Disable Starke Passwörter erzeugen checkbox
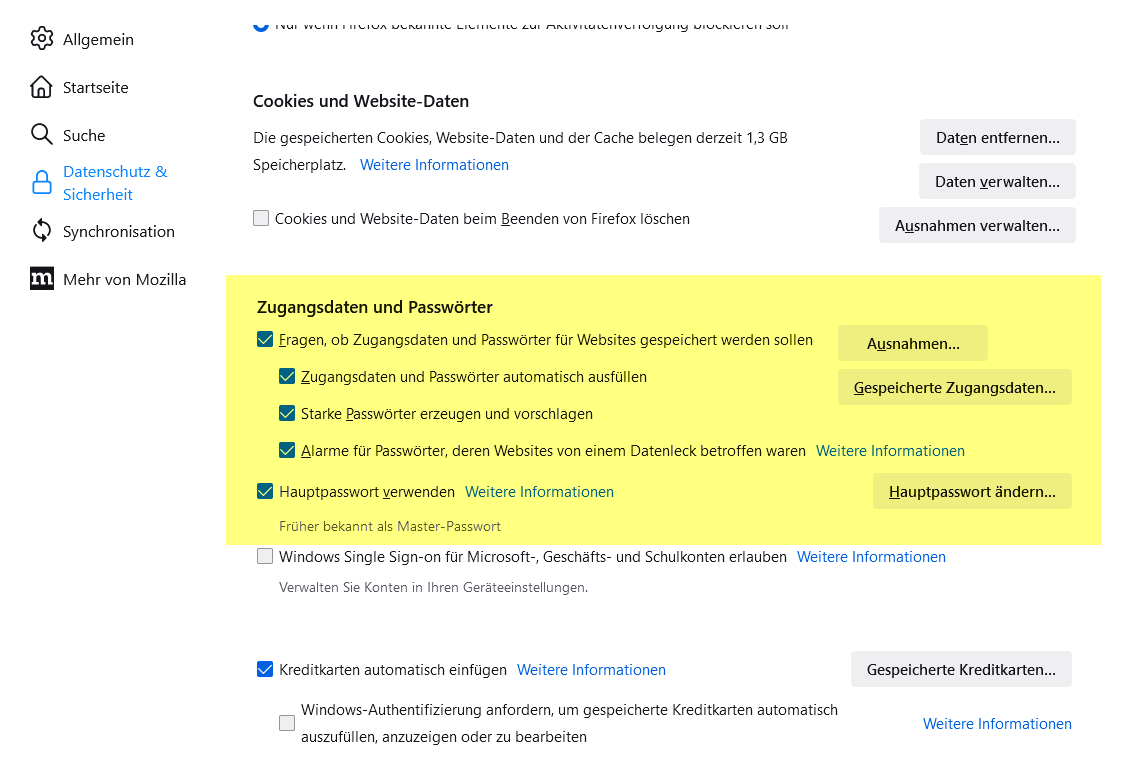The width and height of the screenshot is (1138, 768). click(287, 413)
